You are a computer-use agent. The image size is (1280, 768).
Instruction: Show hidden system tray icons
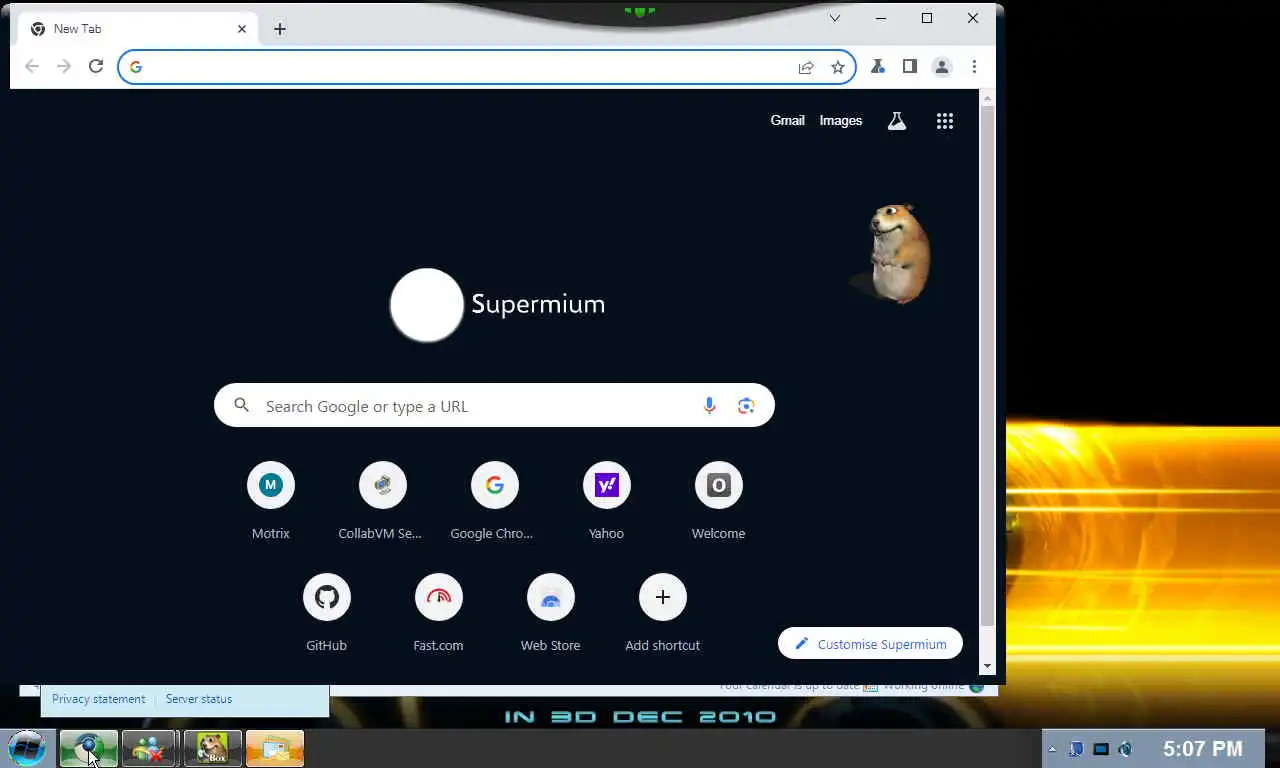(1052, 749)
